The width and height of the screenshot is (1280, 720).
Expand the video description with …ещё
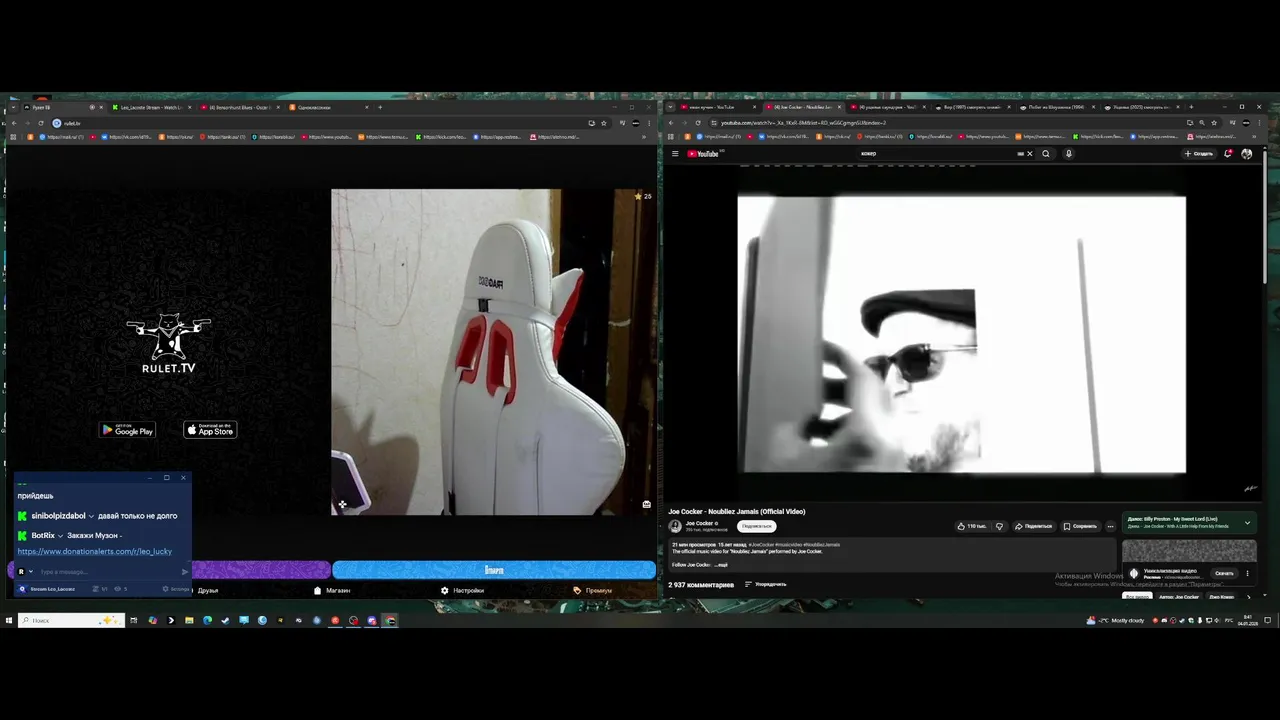coord(721,565)
